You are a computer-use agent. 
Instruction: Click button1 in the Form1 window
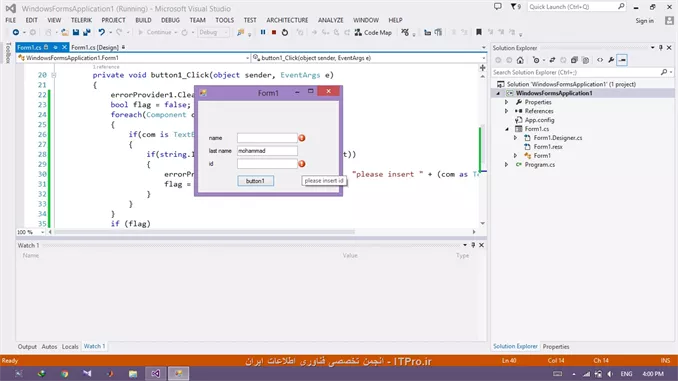255,181
